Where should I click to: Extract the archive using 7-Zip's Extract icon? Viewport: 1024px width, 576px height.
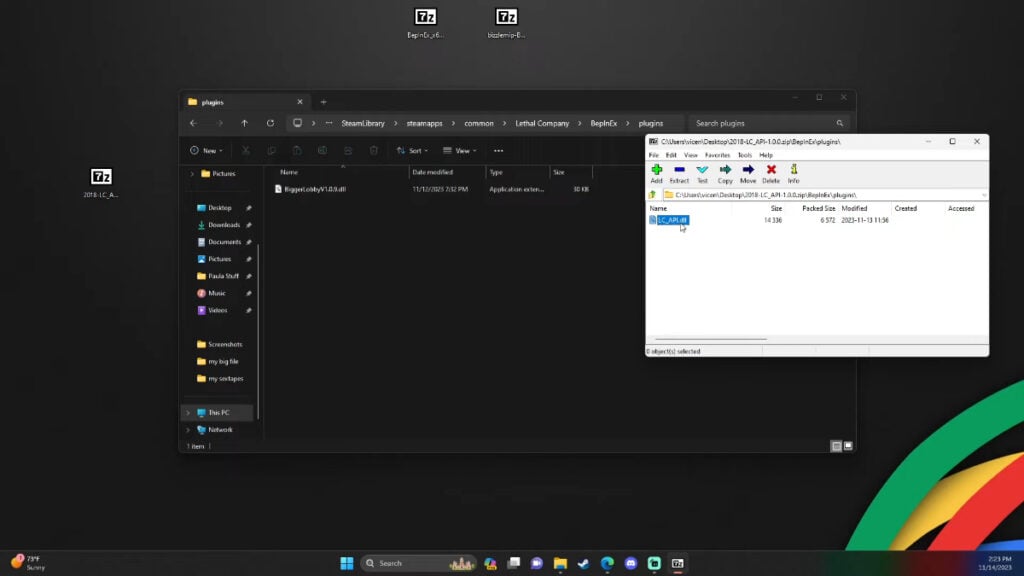click(682, 171)
